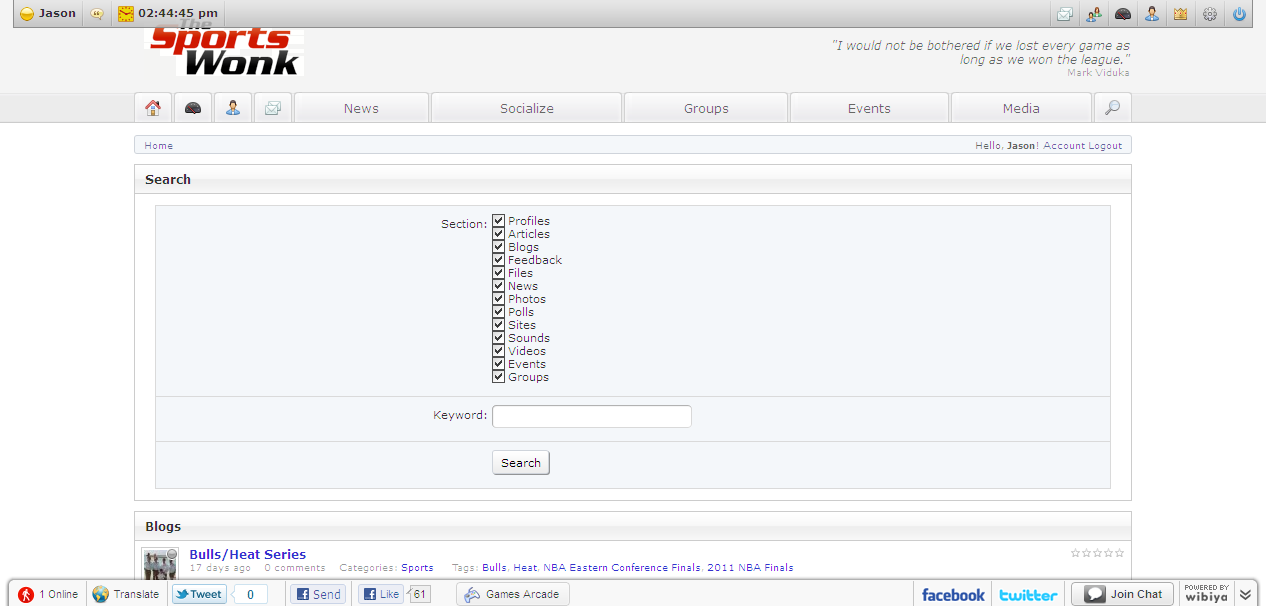The height and width of the screenshot is (606, 1266).
Task: Expand the Translate option in bottom bar
Action: [x=126, y=594]
